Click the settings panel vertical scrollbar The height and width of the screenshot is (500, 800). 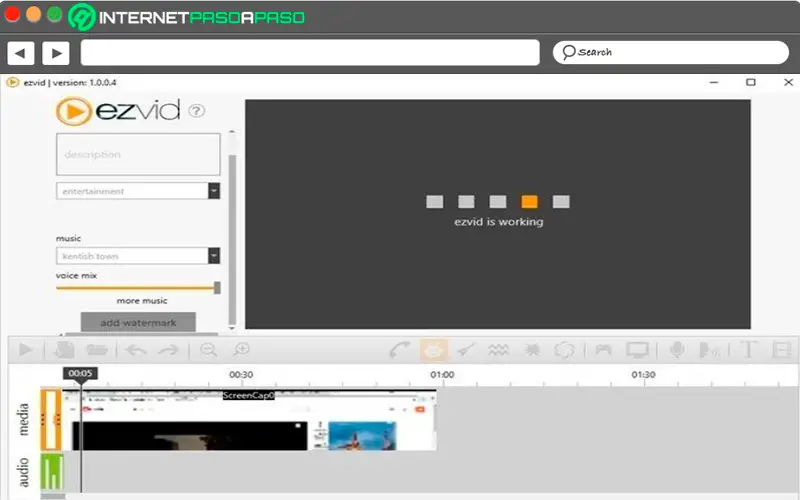[232, 239]
